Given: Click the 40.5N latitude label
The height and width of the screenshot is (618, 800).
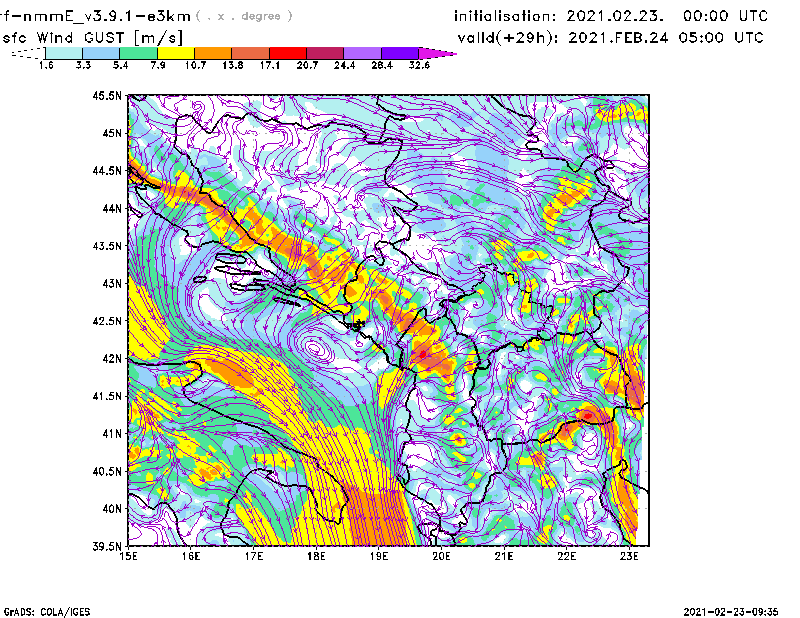Looking at the screenshot, I should [x=107, y=471].
